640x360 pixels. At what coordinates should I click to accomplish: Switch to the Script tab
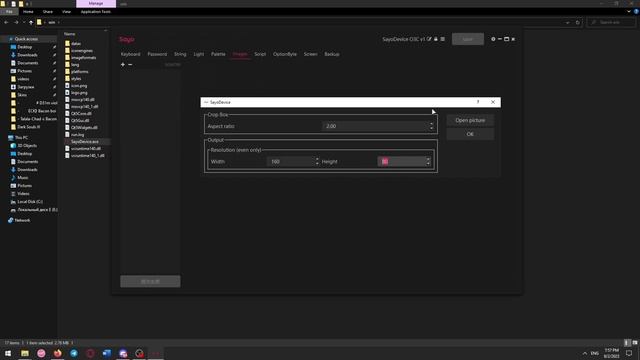tap(260, 54)
